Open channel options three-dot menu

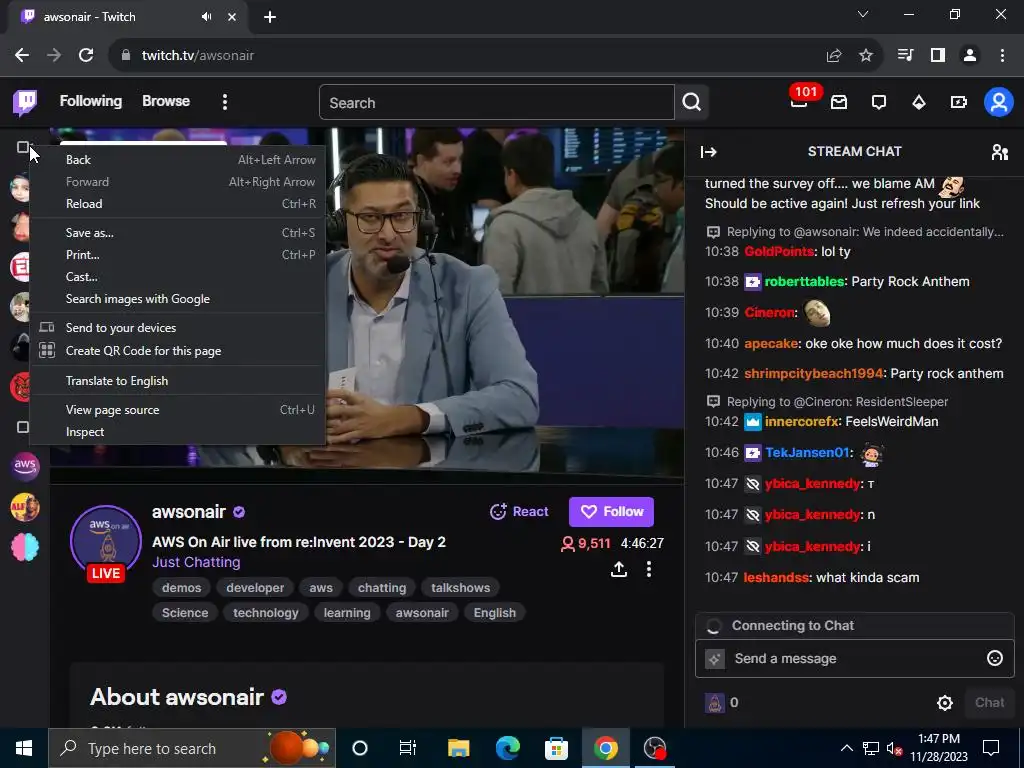pos(648,569)
